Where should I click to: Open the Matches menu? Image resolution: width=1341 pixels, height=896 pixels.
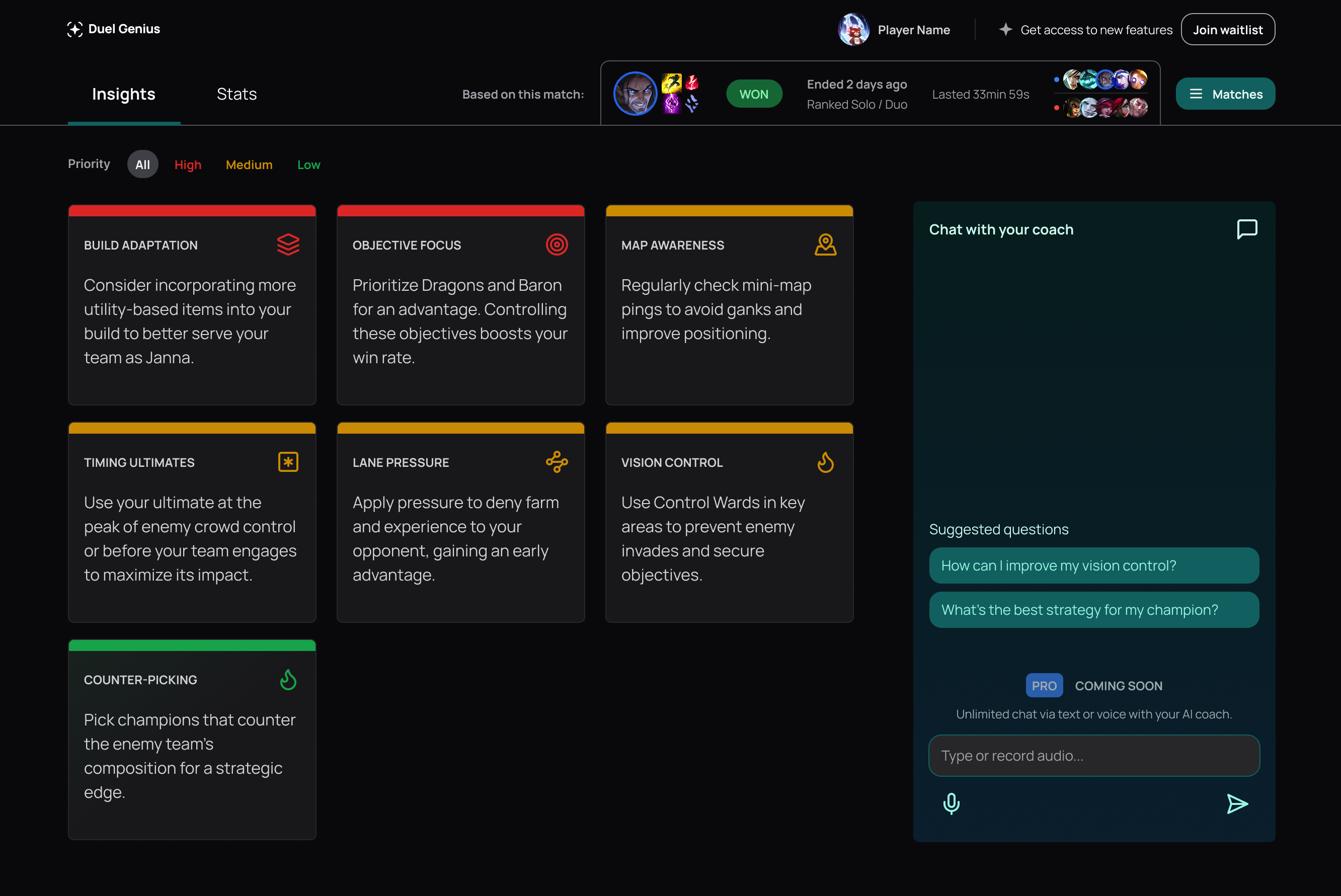pos(1225,93)
